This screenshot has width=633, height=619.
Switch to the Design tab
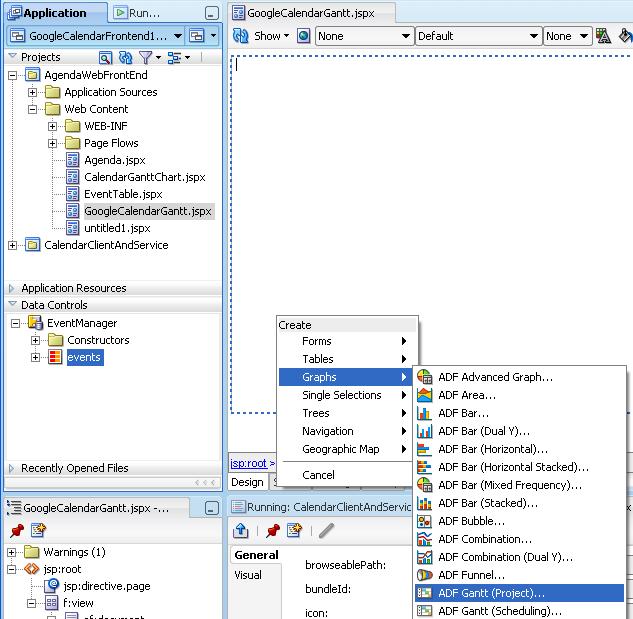(248, 482)
